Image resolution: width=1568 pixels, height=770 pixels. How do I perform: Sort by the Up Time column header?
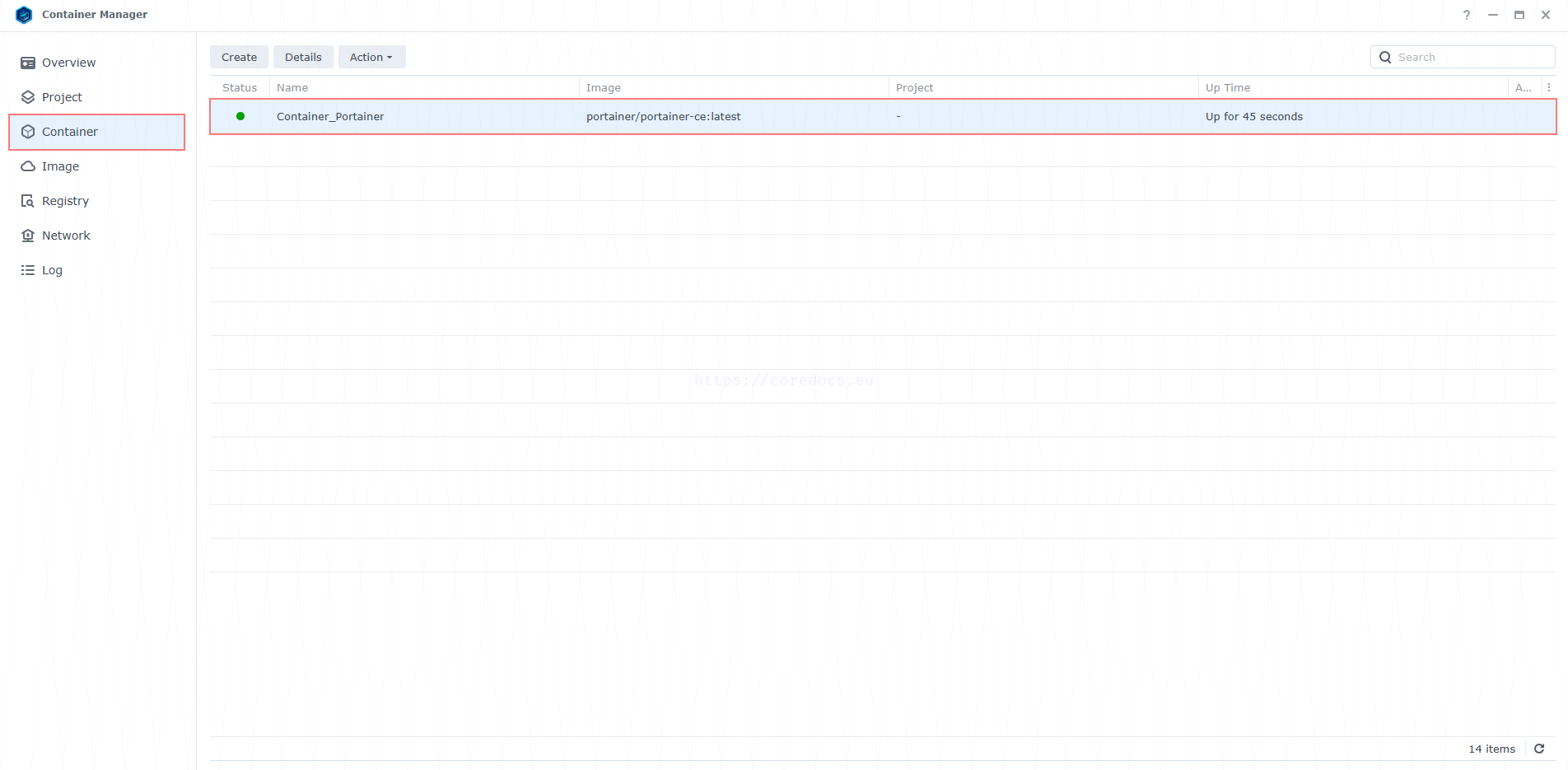[1353, 87]
